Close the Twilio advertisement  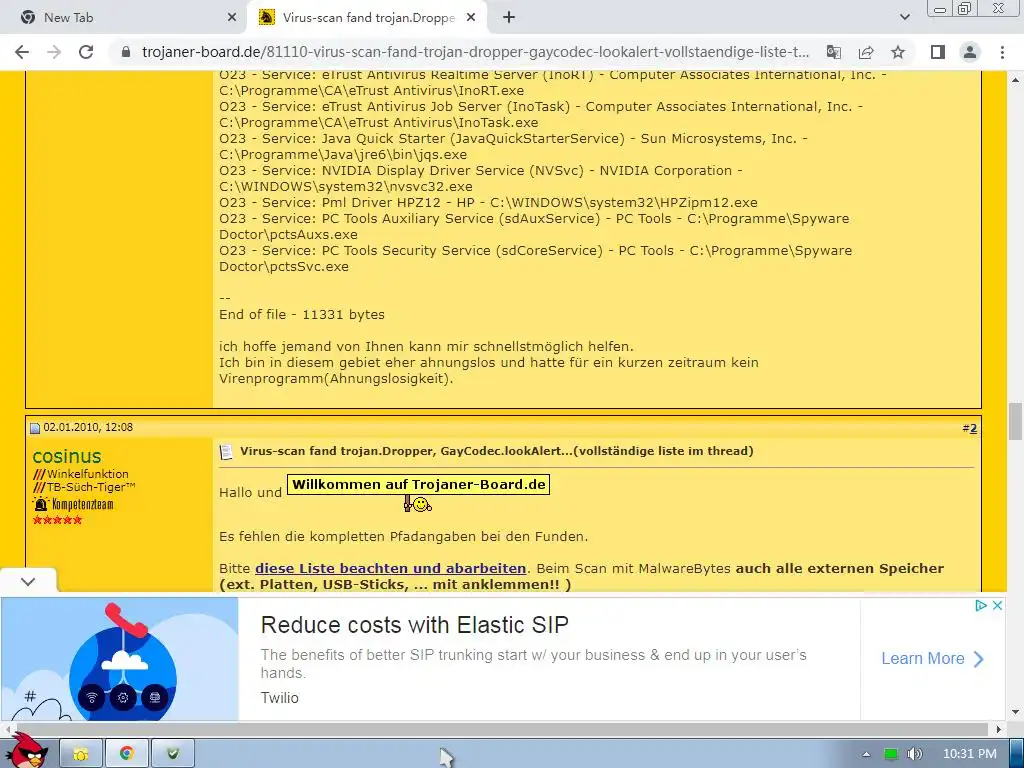997,605
